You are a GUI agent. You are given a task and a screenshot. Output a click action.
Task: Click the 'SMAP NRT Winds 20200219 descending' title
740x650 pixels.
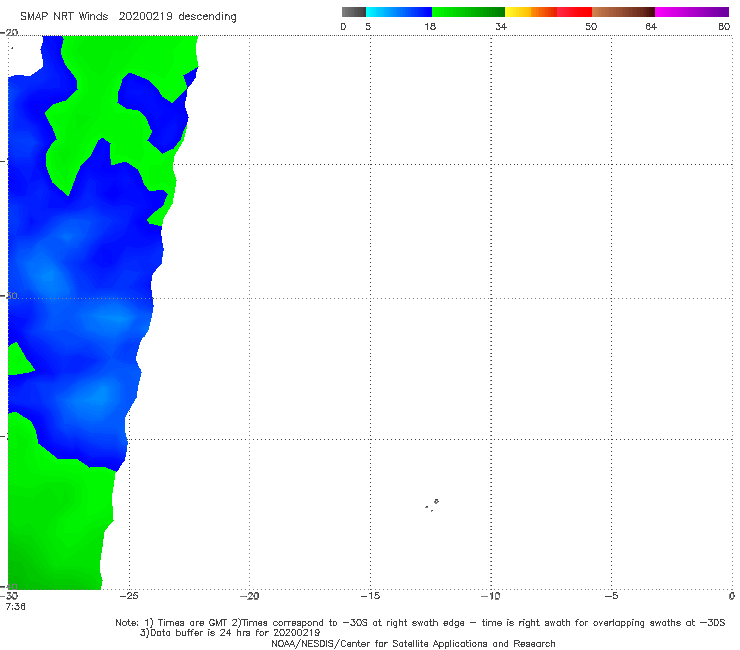coord(128,16)
